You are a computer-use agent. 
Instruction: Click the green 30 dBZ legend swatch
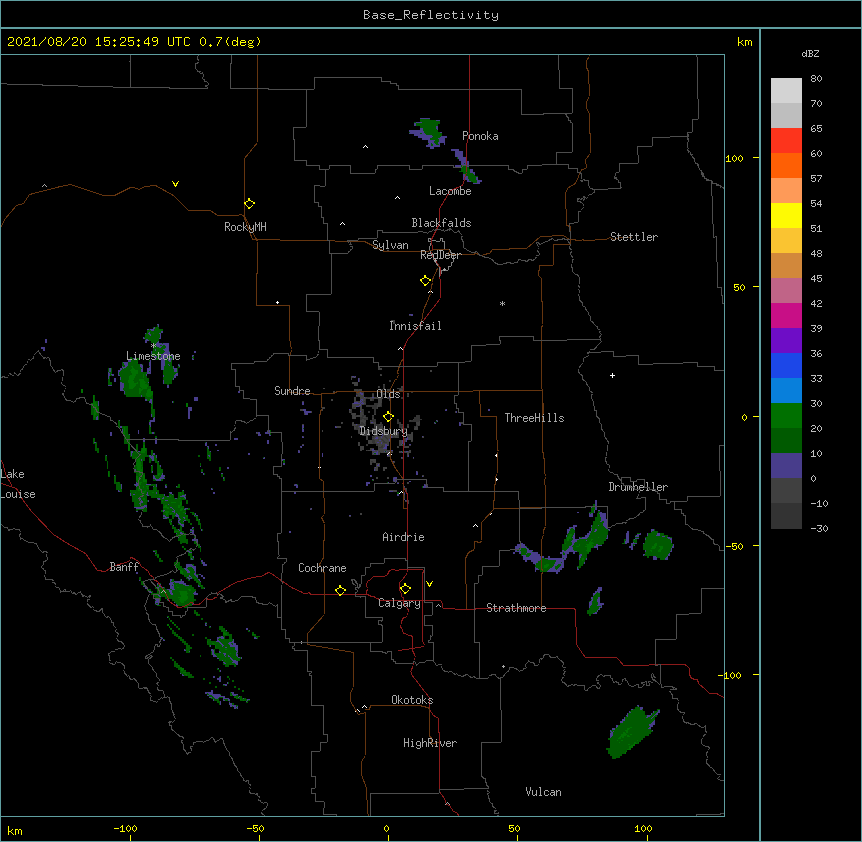click(786, 416)
